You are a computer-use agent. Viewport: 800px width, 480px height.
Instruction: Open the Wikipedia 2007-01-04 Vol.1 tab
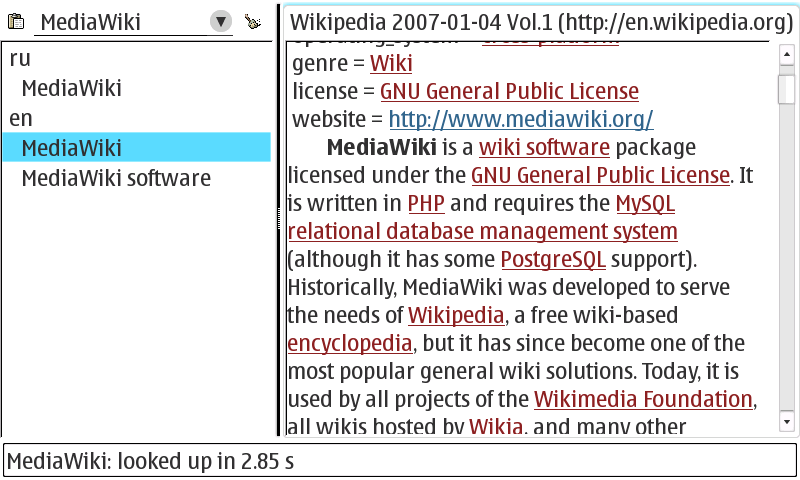click(x=541, y=22)
